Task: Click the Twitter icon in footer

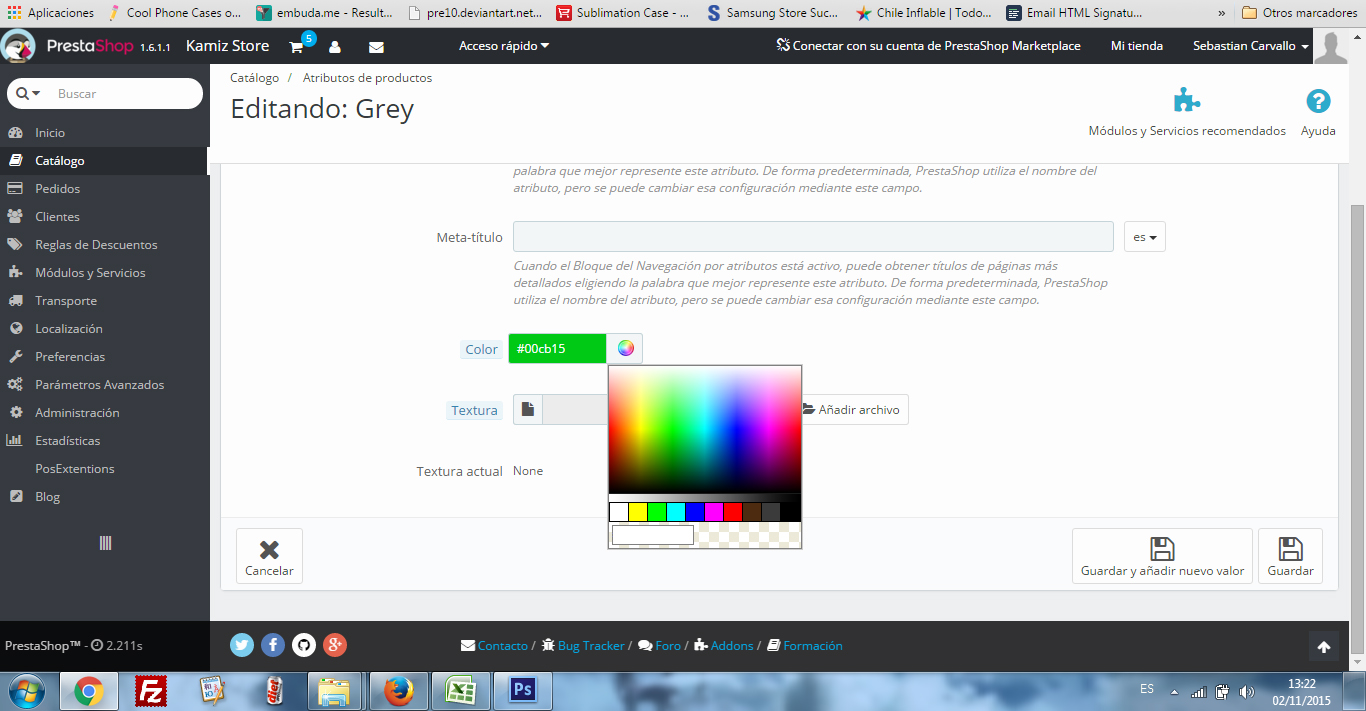Action: pos(242,645)
